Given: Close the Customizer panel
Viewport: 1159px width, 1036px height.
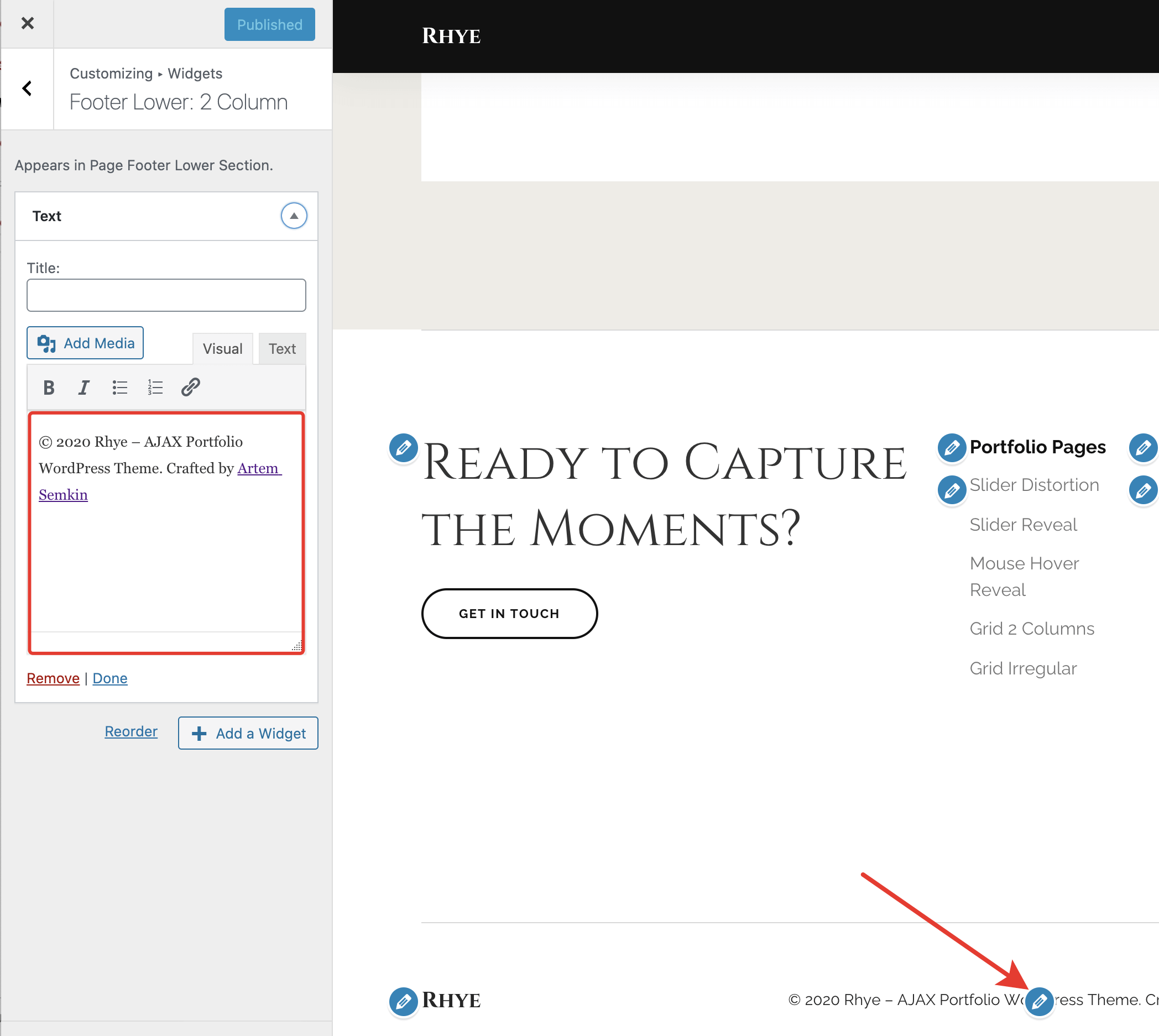Looking at the screenshot, I should click(x=27, y=23).
